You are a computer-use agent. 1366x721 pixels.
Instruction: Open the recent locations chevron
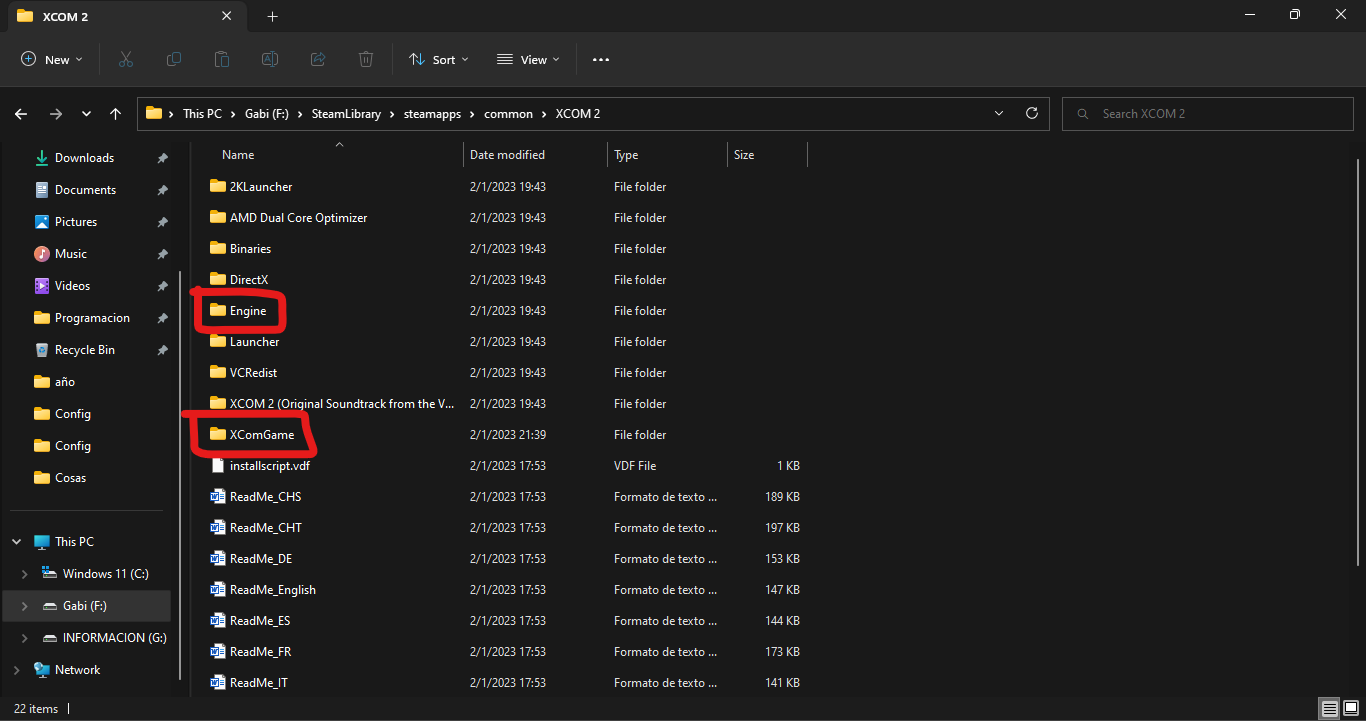tap(86, 114)
